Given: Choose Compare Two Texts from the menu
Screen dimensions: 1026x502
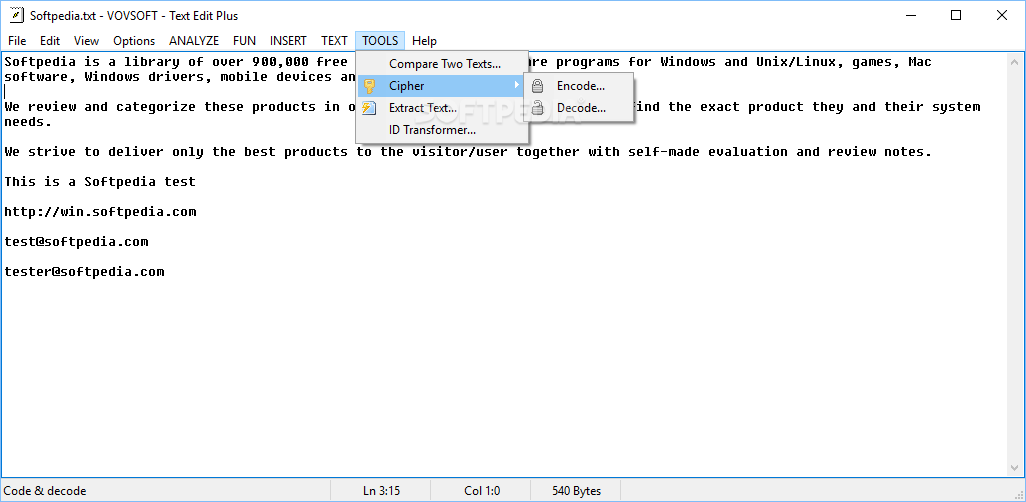Looking at the screenshot, I should click(x=442, y=64).
